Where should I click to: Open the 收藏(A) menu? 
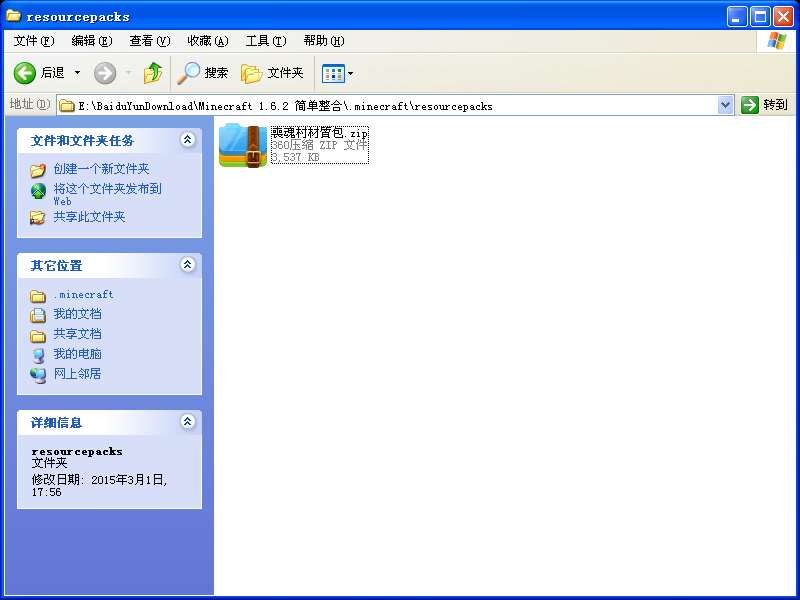click(208, 41)
